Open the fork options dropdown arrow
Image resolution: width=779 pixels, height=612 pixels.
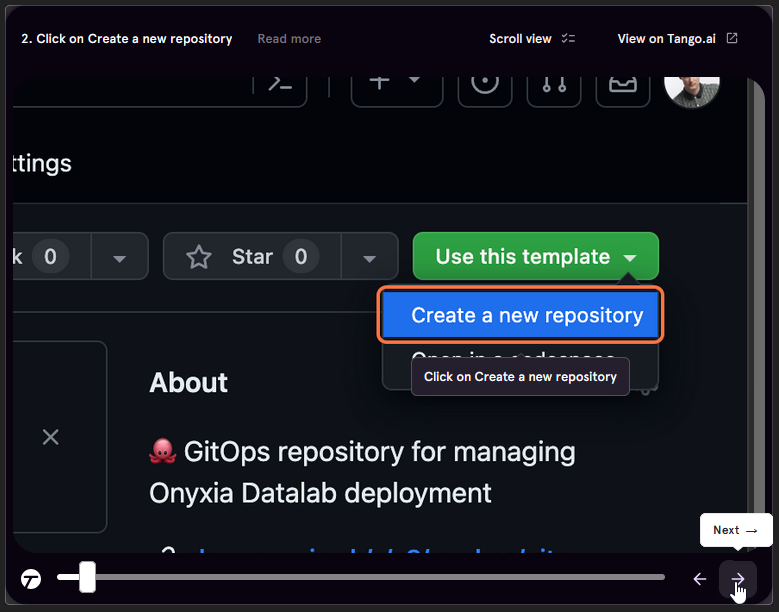coord(119,258)
